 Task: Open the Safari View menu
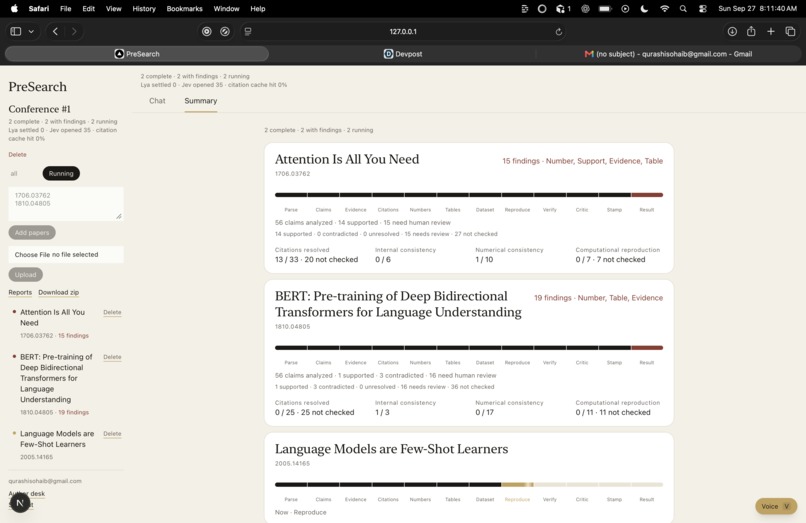(114, 8)
